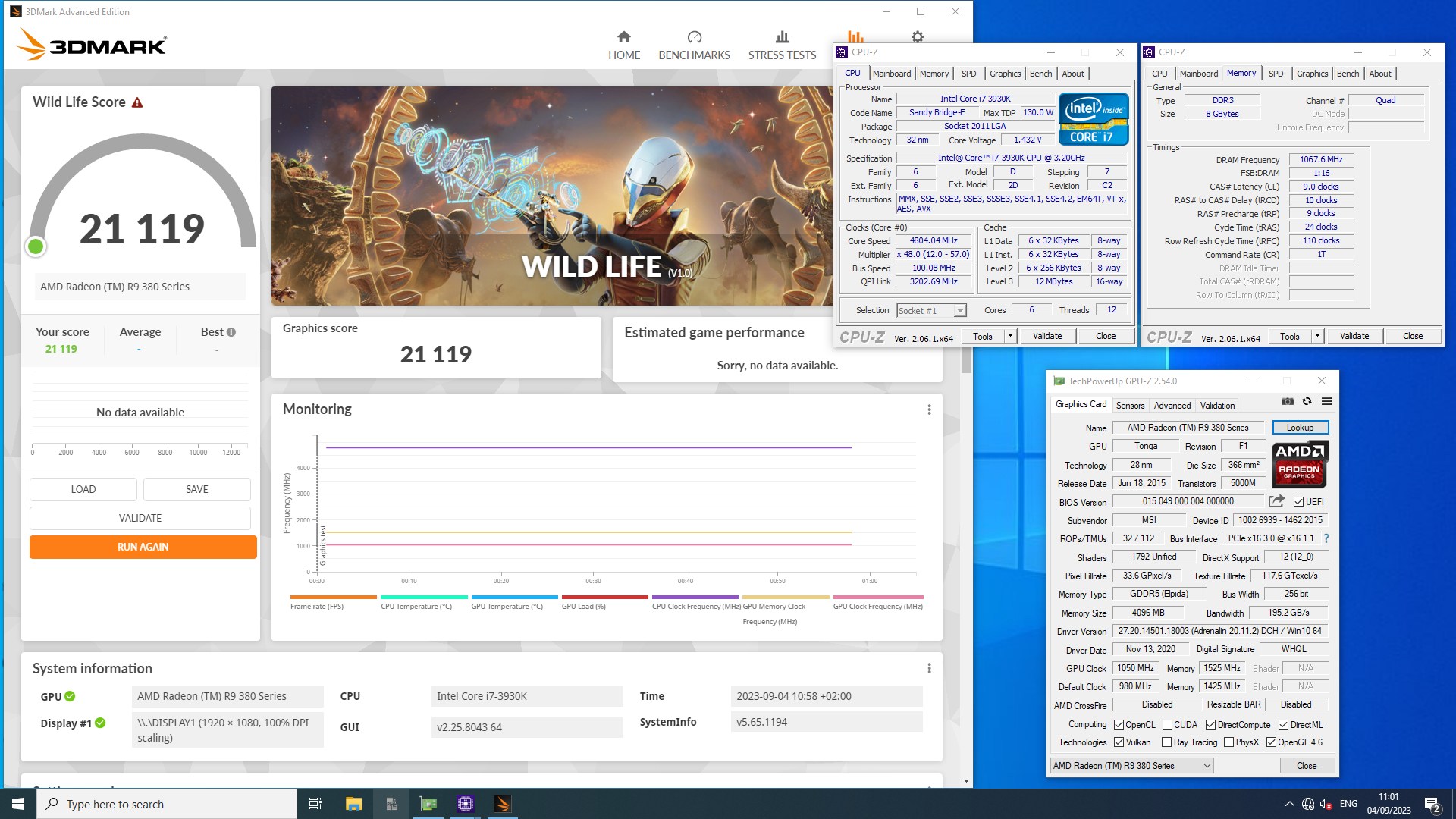The width and height of the screenshot is (1456, 819).
Task: Click the AMD Radeon logo in GPU-Z
Action: (1299, 463)
